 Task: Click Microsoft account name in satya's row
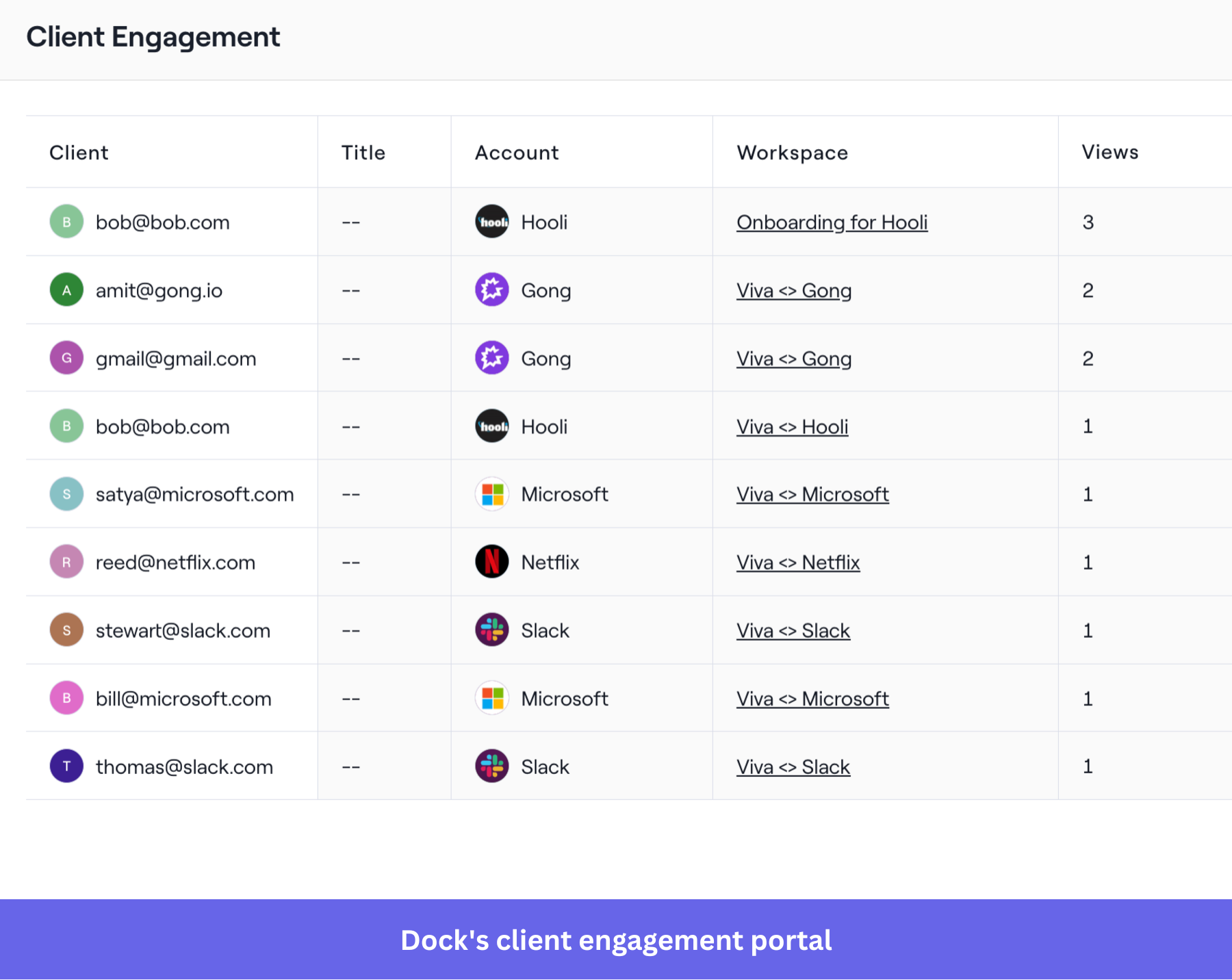pyautogui.click(x=565, y=494)
